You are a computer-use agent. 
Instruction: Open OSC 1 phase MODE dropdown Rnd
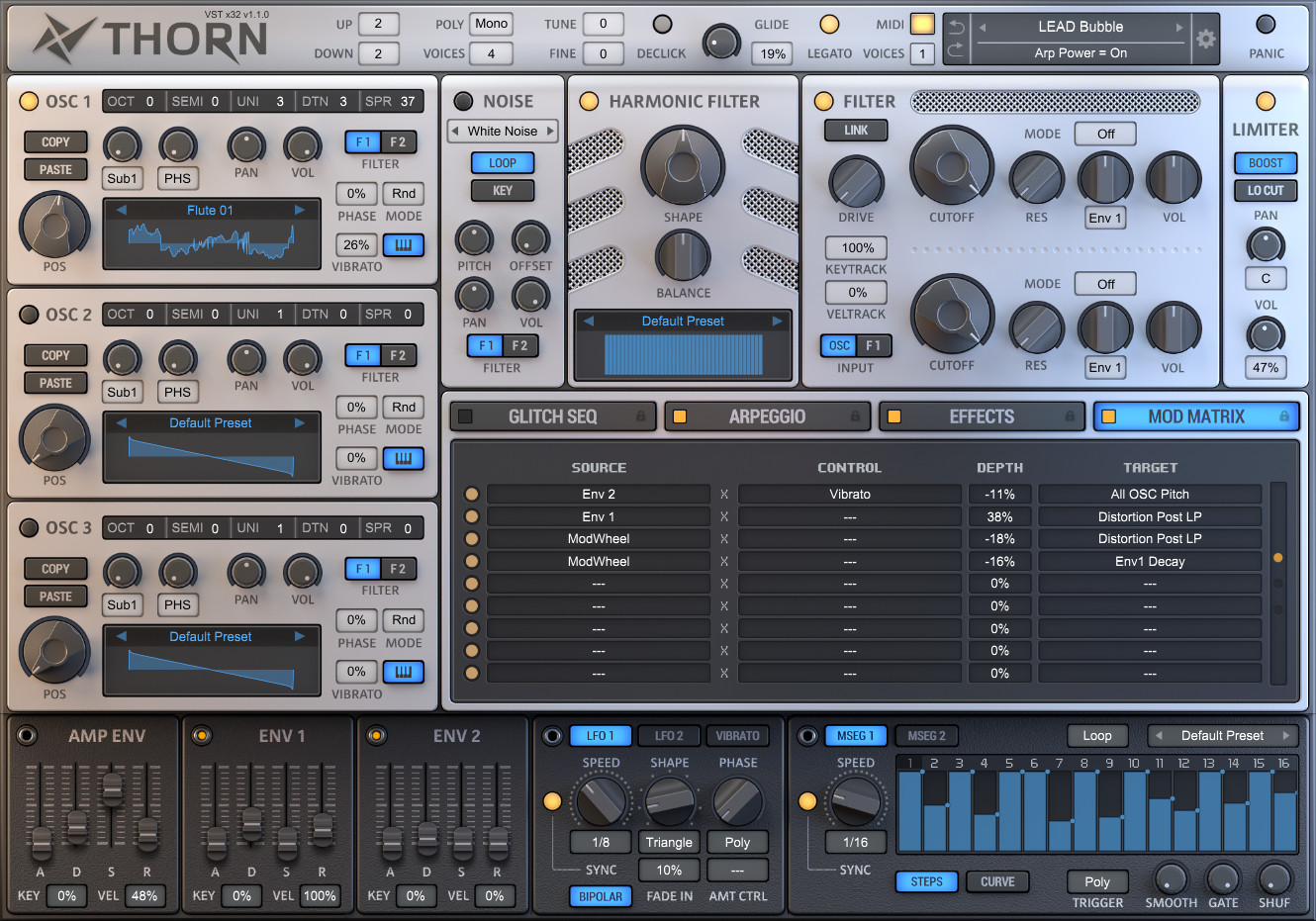coord(404,194)
